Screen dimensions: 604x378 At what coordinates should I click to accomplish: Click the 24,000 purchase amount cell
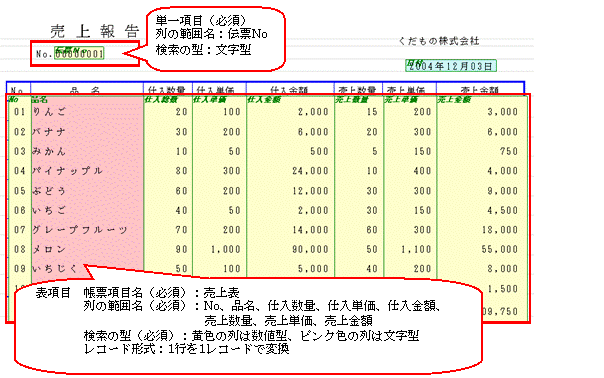(310, 171)
